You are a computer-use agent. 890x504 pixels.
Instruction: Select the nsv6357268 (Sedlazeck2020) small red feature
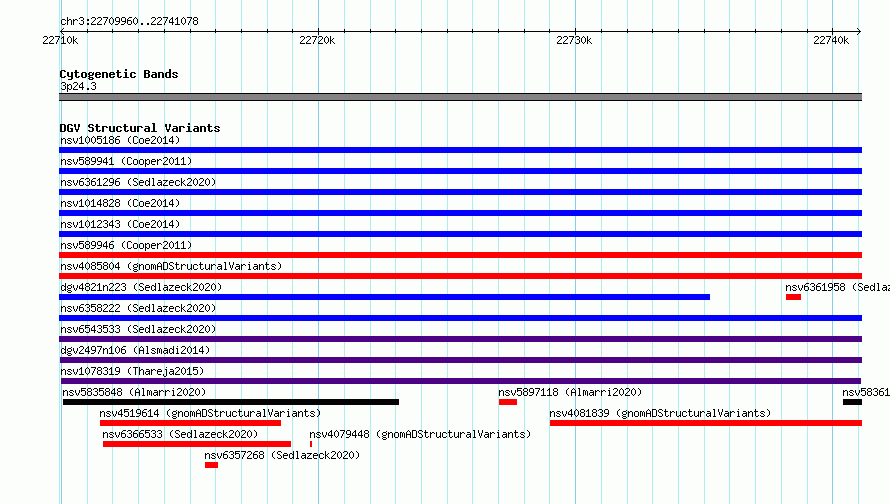pyautogui.click(x=212, y=465)
